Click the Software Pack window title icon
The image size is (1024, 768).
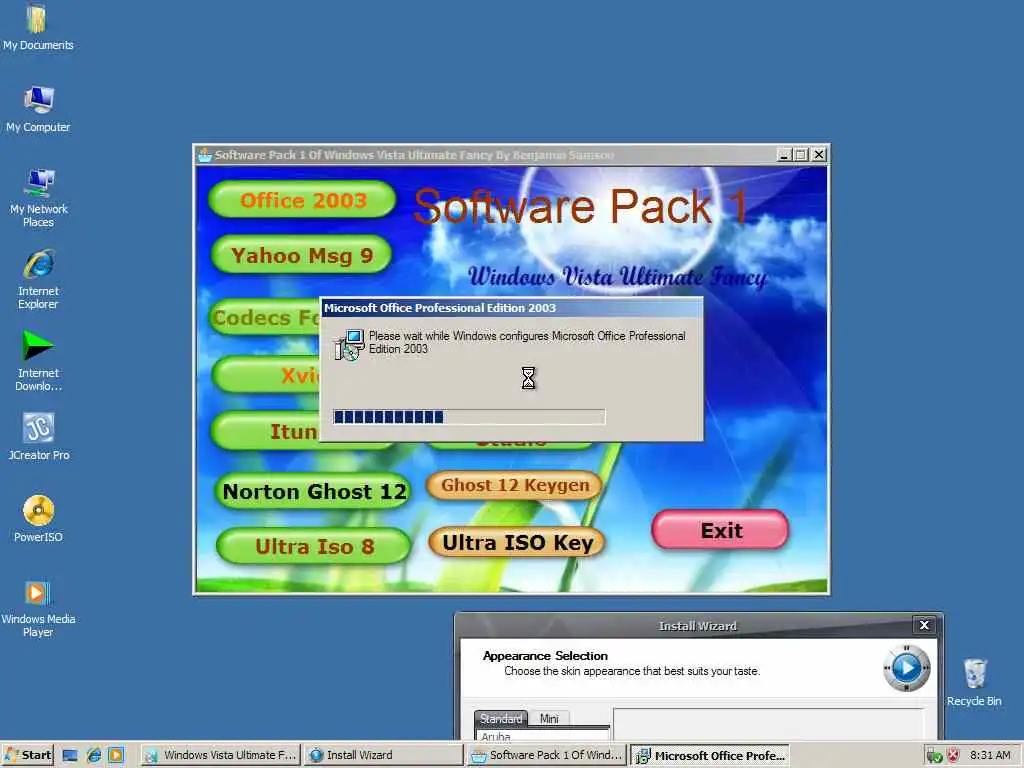[x=205, y=155]
